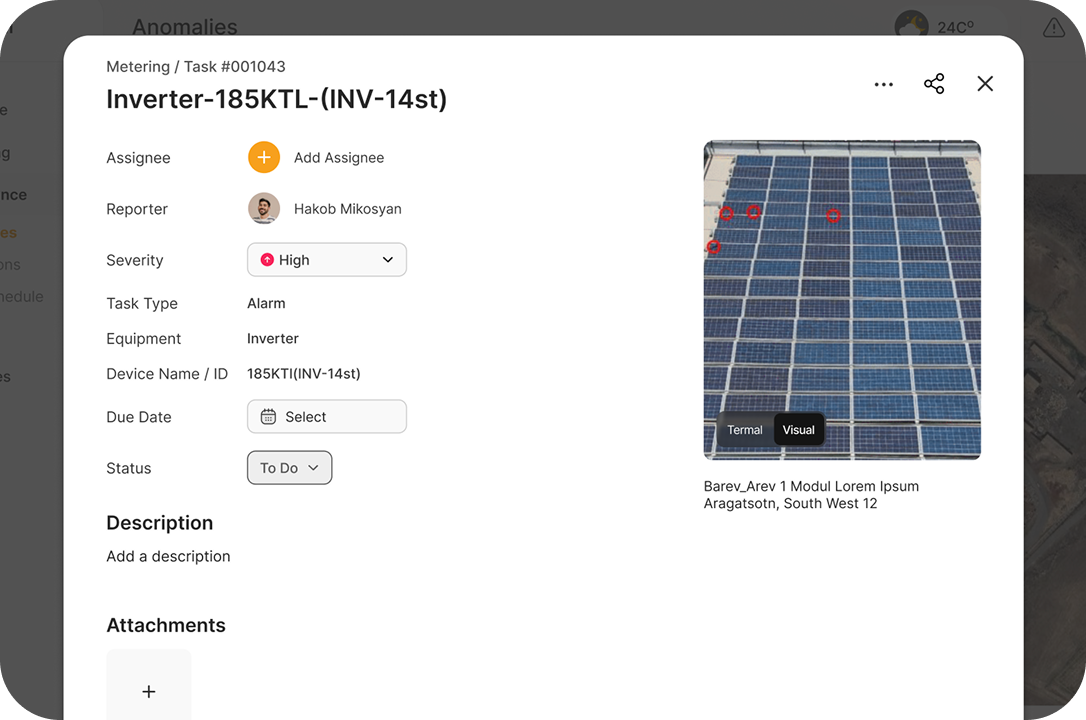Click the share icon
Image resolution: width=1086 pixels, height=720 pixels.
click(934, 84)
